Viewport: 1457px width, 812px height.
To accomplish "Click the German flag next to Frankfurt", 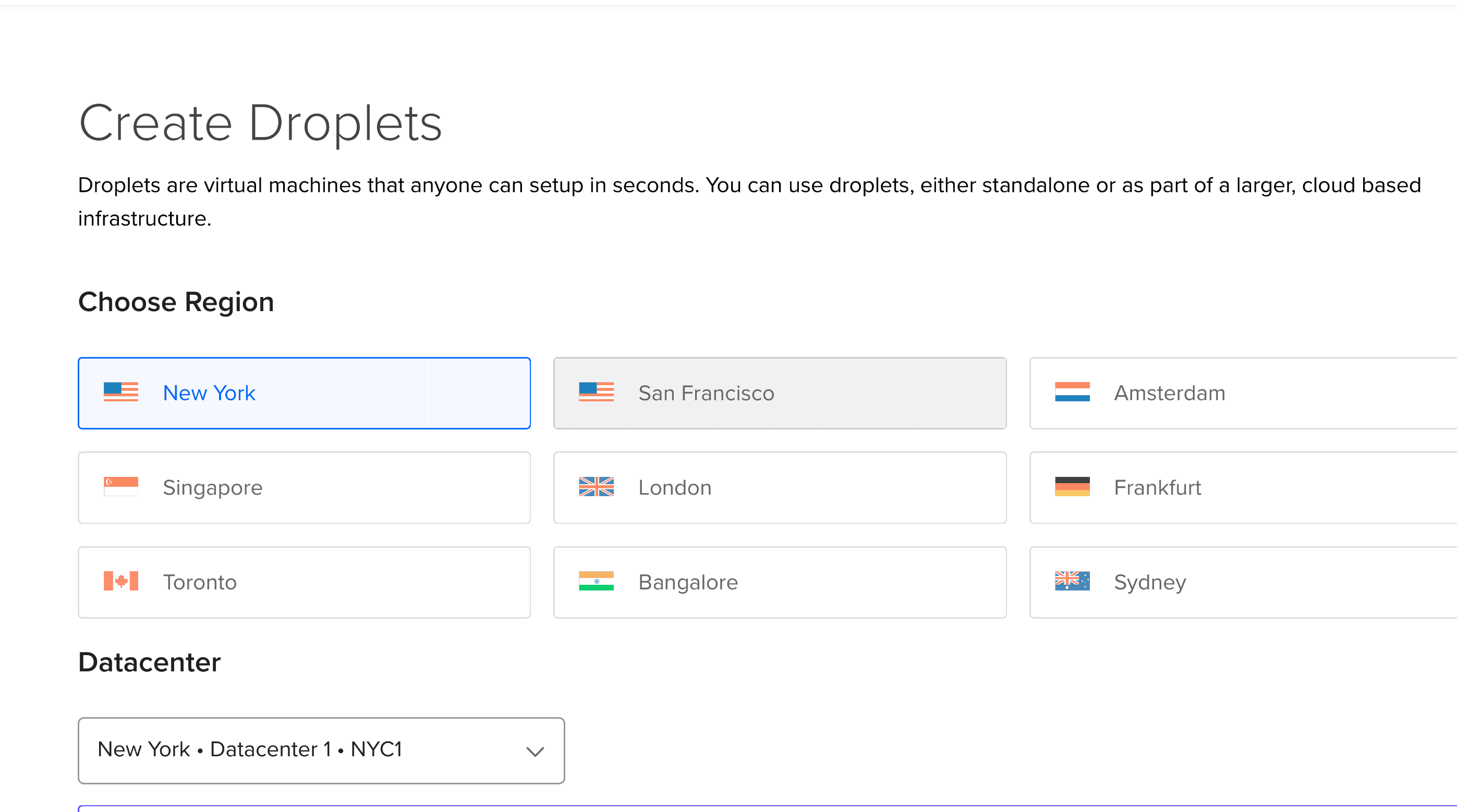I will point(1072,486).
